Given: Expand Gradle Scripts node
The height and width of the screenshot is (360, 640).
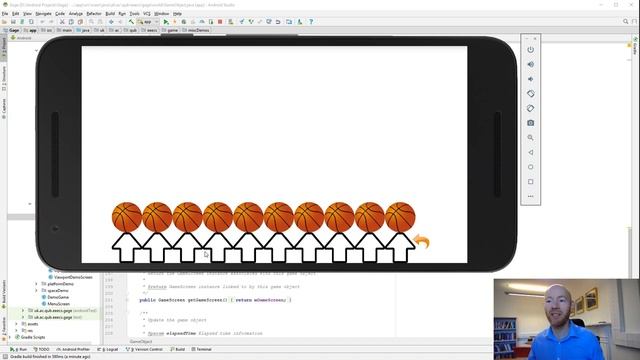Looking at the screenshot, I should 10,337.
